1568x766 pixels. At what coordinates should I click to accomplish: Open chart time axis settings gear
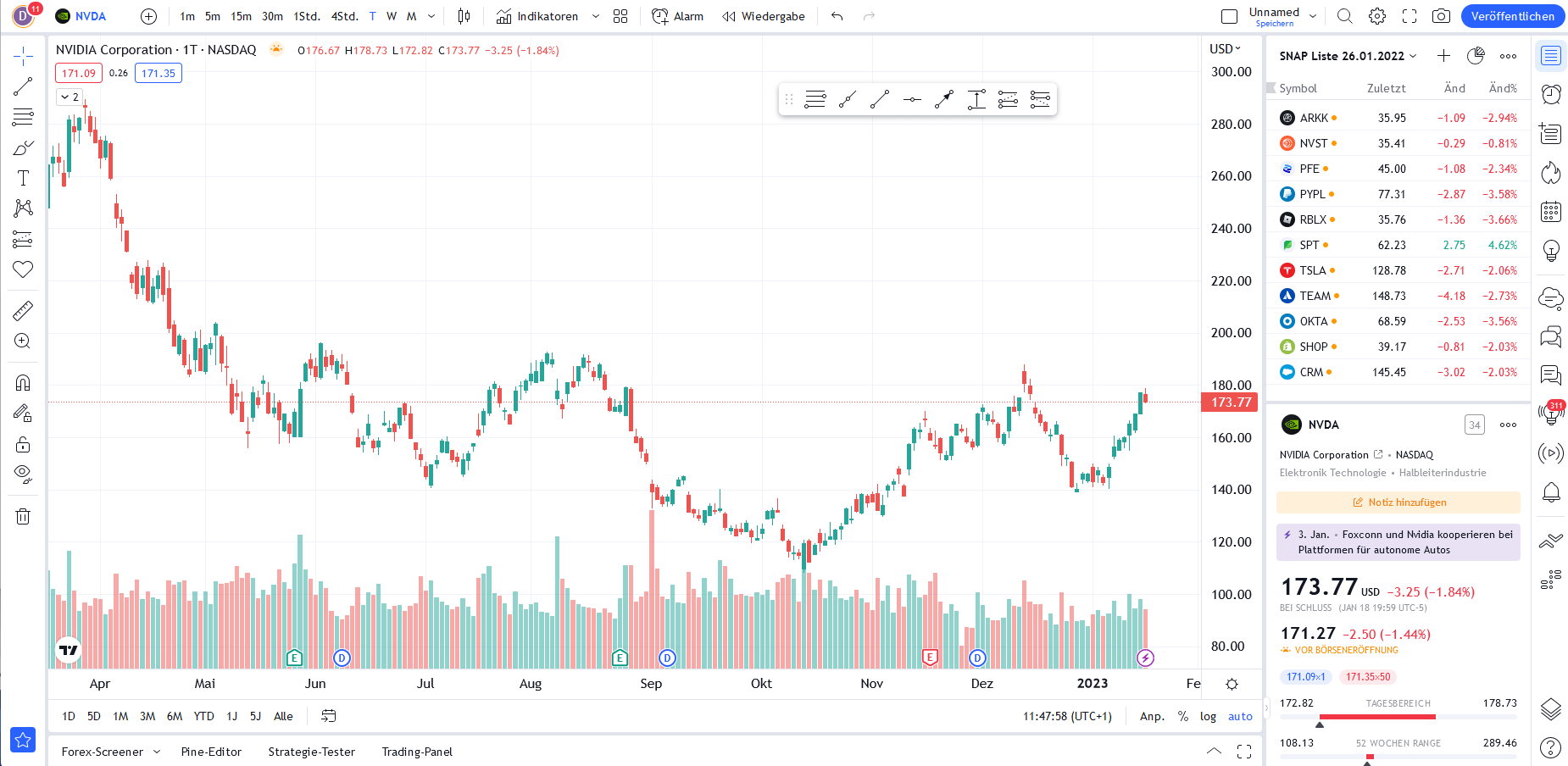tap(1232, 684)
